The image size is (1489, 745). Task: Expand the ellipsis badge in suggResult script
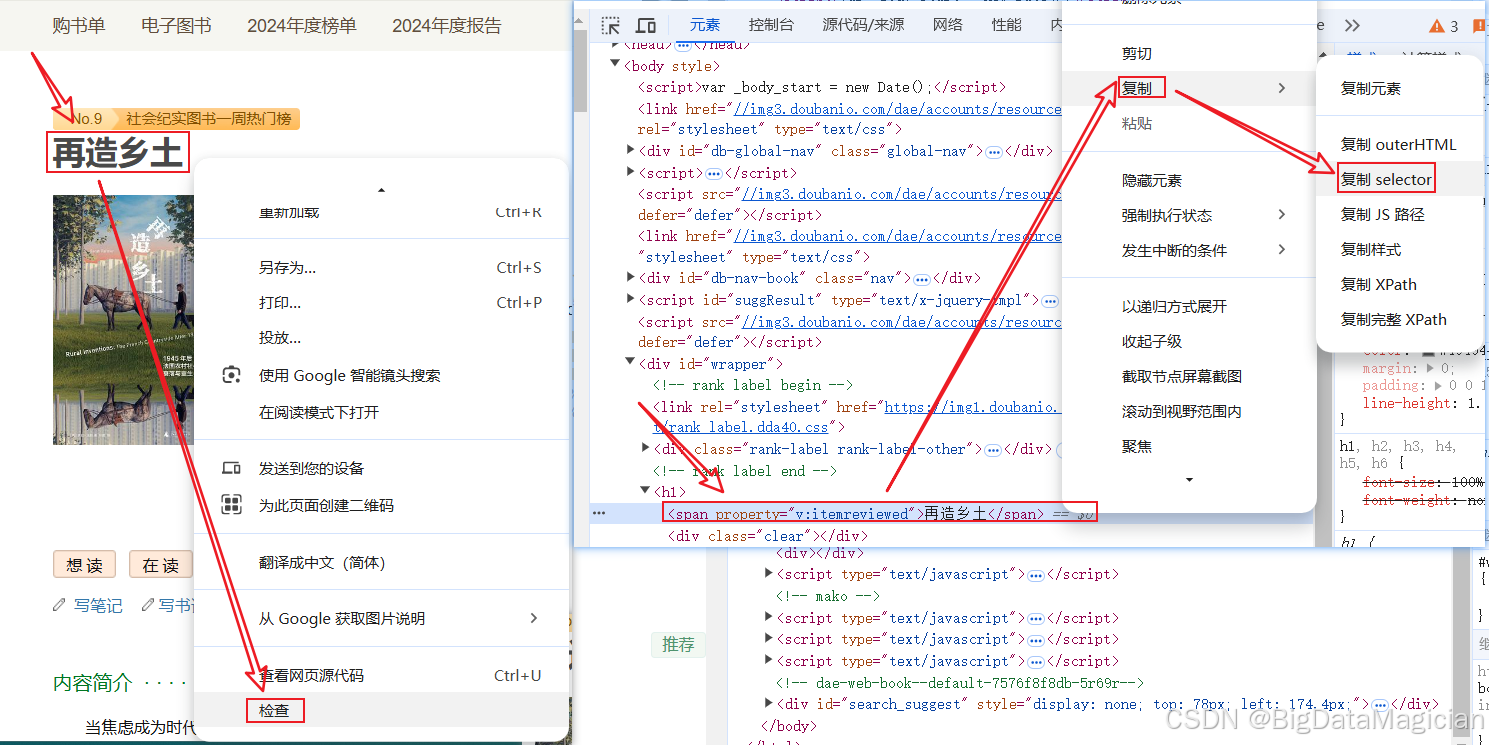[x=1050, y=300]
